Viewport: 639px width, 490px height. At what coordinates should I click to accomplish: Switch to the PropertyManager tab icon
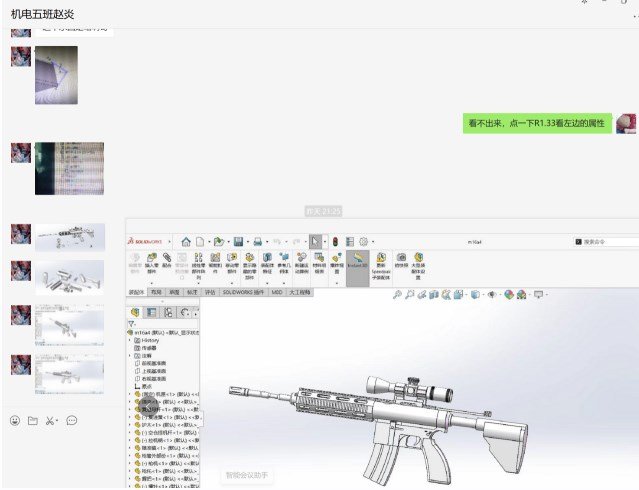point(152,312)
